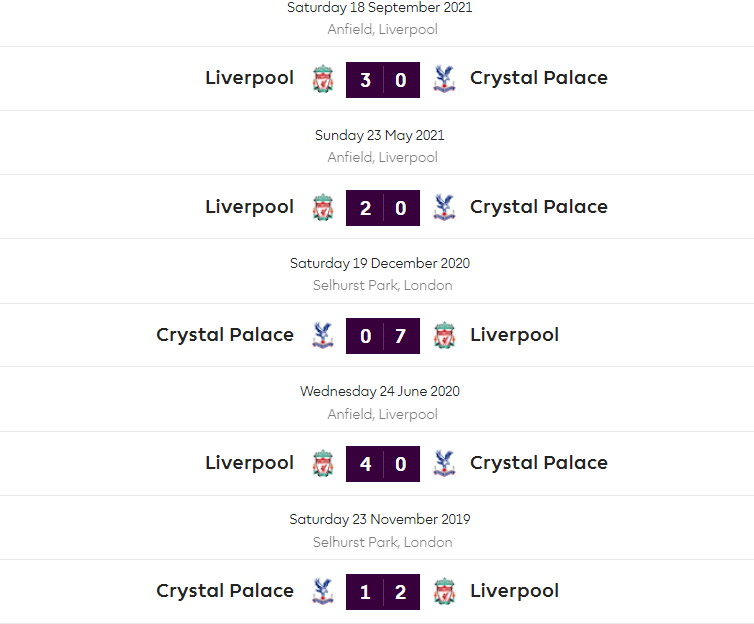Click Liverpool crest in 18 September 2021 match
This screenshot has height=624, width=754.
coord(323,79)
